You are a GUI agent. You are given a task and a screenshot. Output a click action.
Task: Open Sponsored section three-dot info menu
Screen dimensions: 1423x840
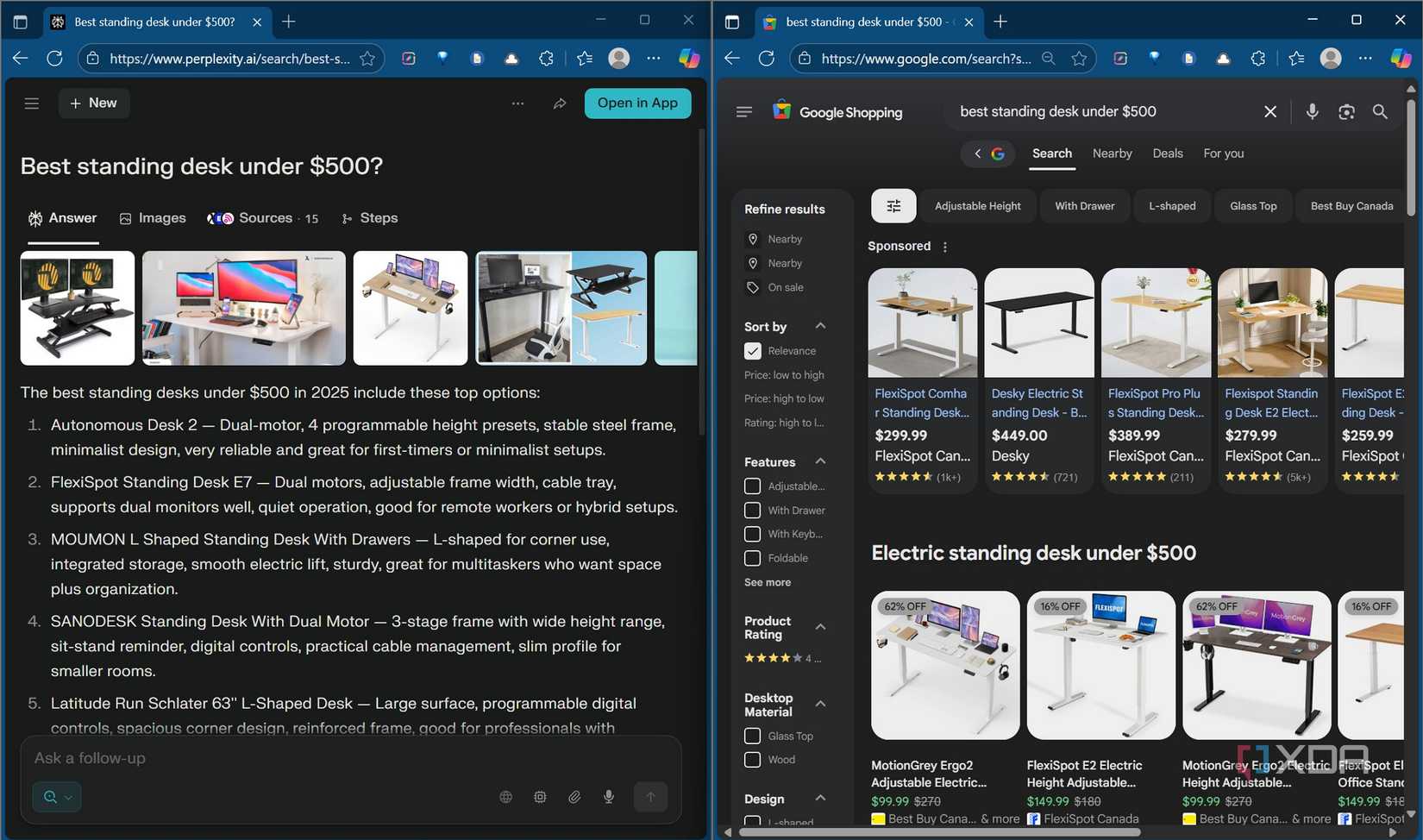(x=945, y=247)
